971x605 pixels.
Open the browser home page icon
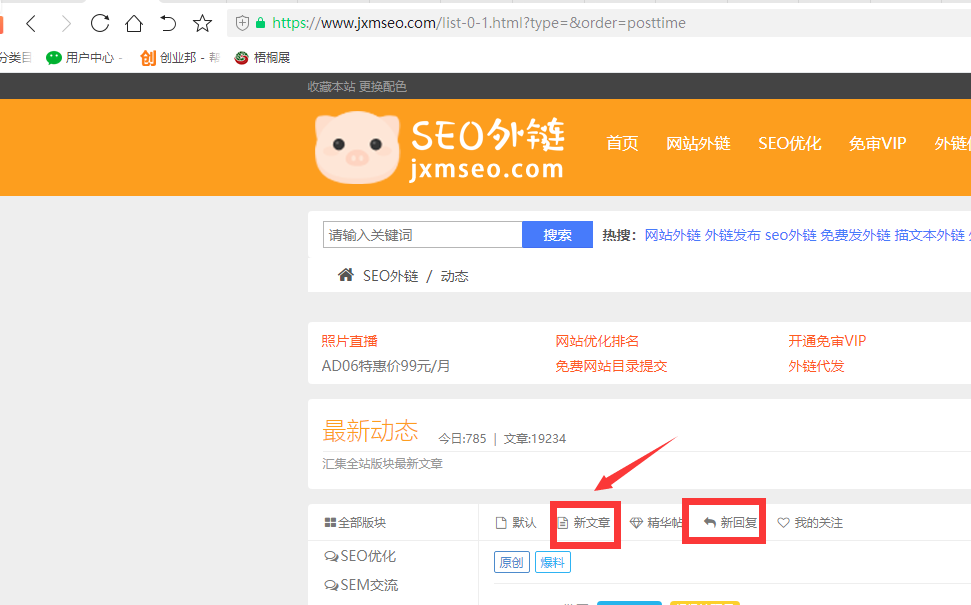point(134,24)
